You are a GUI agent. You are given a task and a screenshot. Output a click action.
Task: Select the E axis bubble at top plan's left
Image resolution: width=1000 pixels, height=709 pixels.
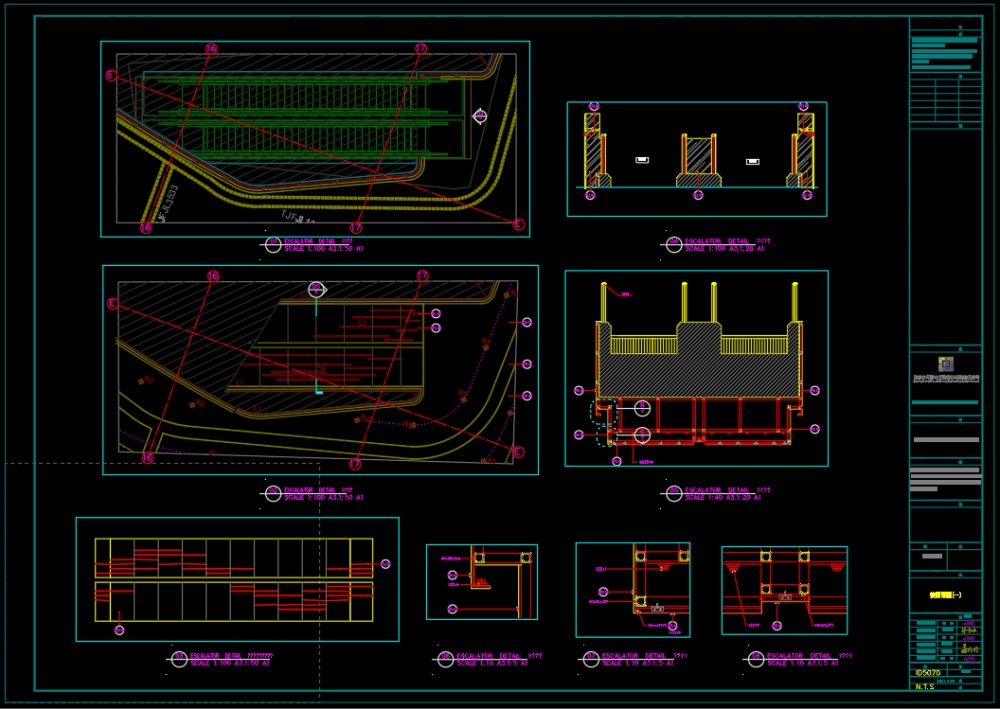111,75
